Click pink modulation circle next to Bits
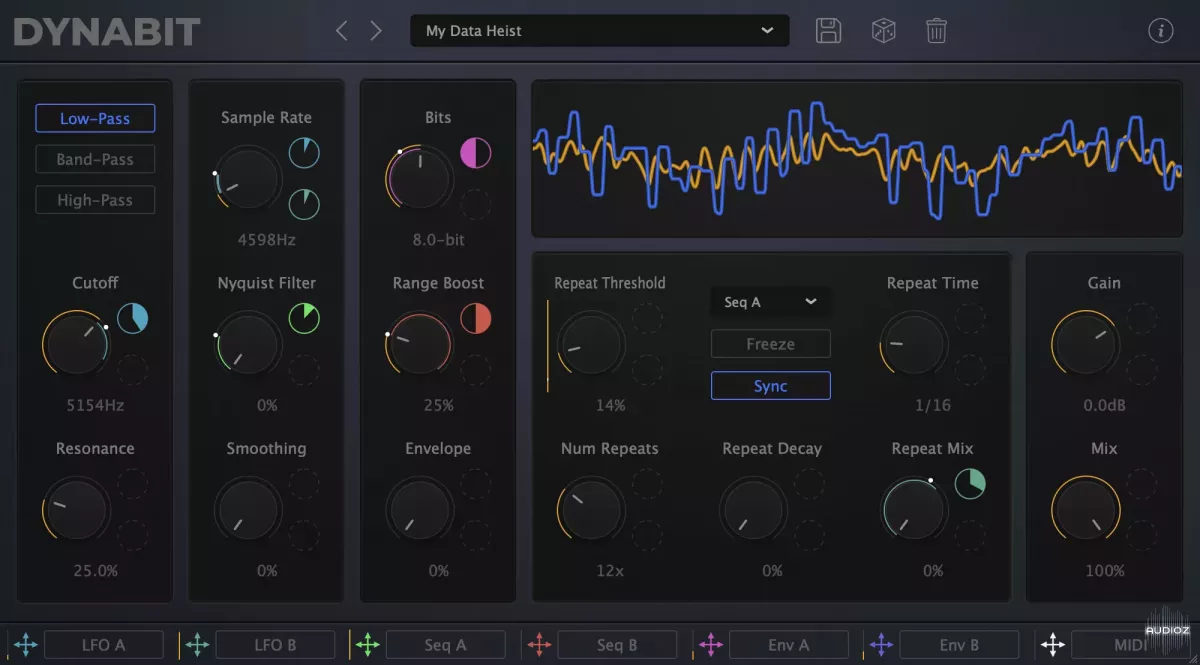This screenshot has height=665, width=1200. click(475, 153)
